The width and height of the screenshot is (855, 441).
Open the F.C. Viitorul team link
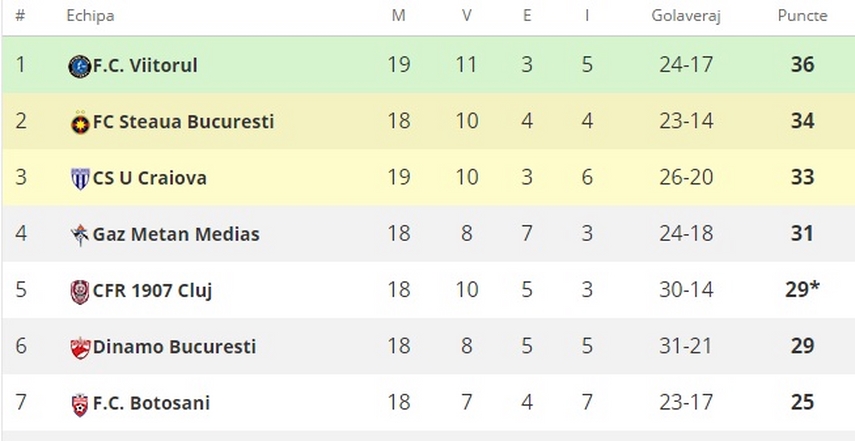pos(145,65)
